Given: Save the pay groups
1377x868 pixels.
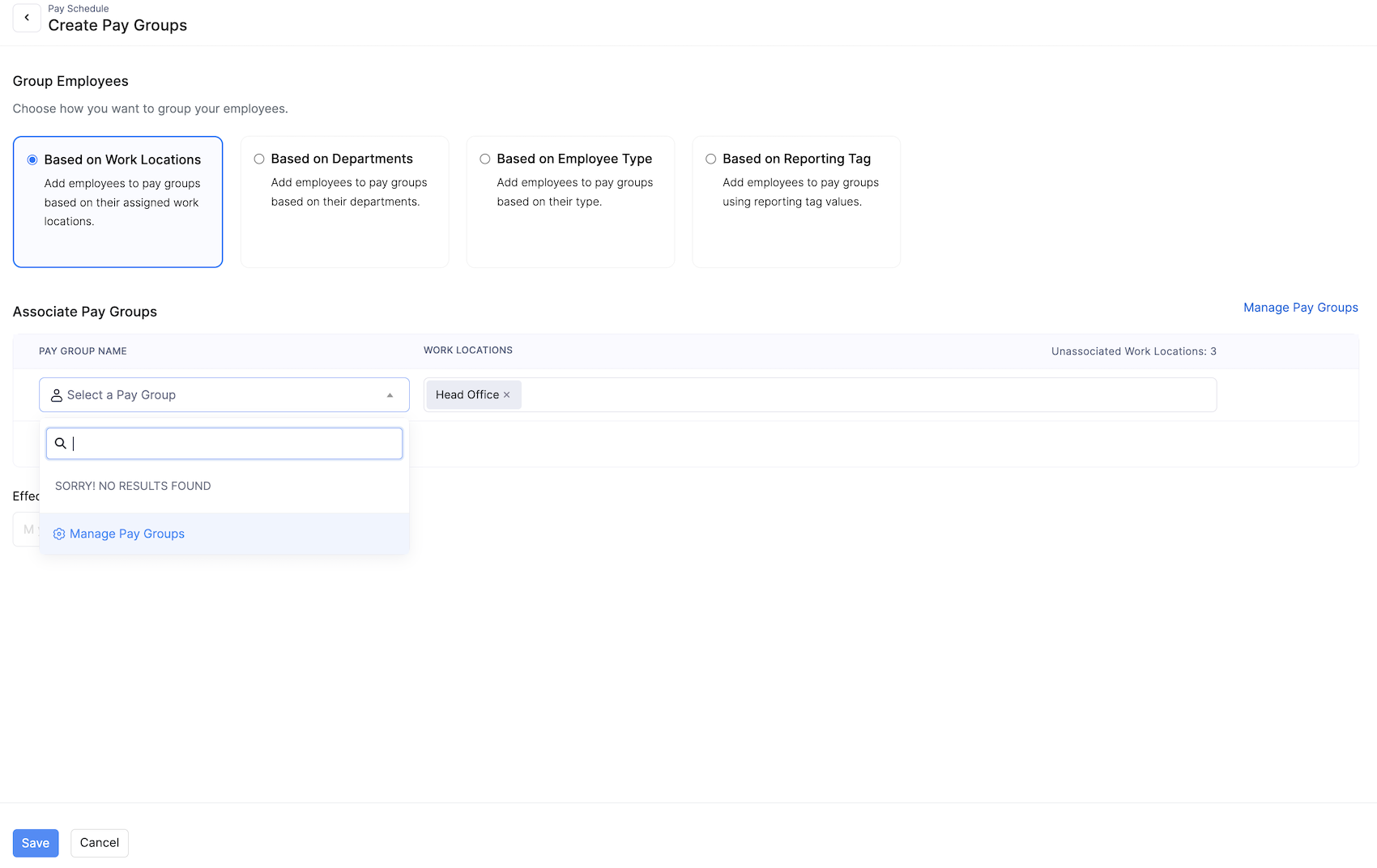Looking at the screenshot, I should click(x=36, y=842).
